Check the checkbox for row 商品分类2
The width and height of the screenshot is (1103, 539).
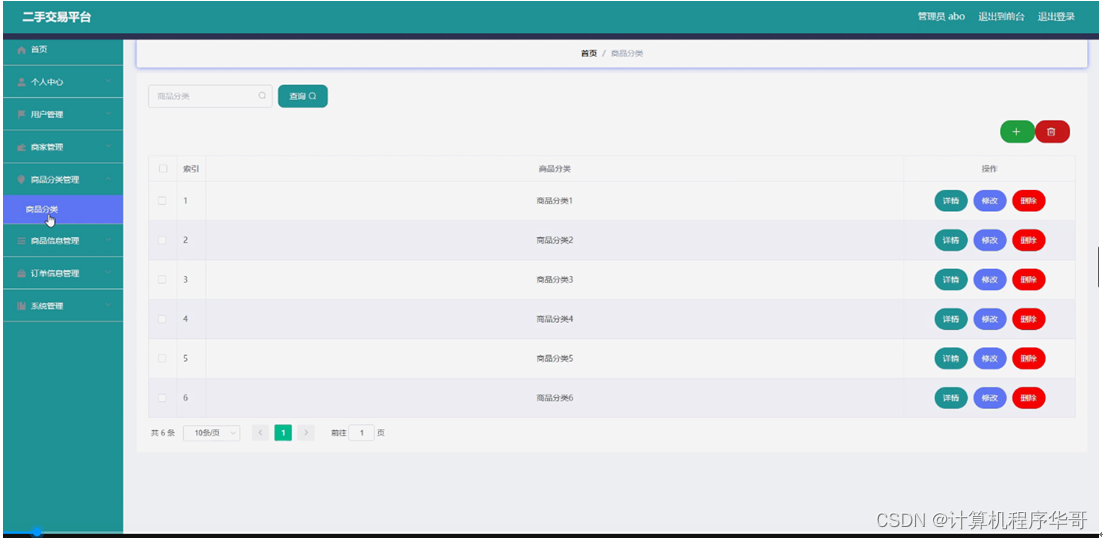[x=162, y=240]
